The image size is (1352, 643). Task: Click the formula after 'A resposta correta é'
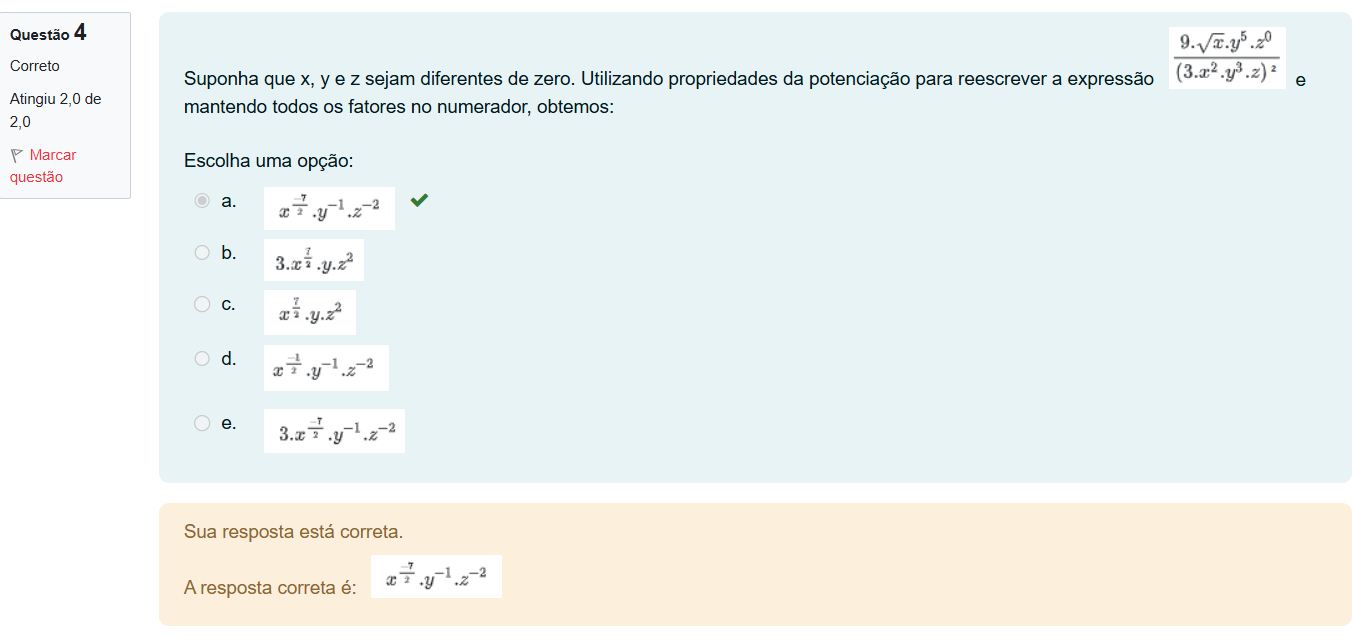coord(436,577)
